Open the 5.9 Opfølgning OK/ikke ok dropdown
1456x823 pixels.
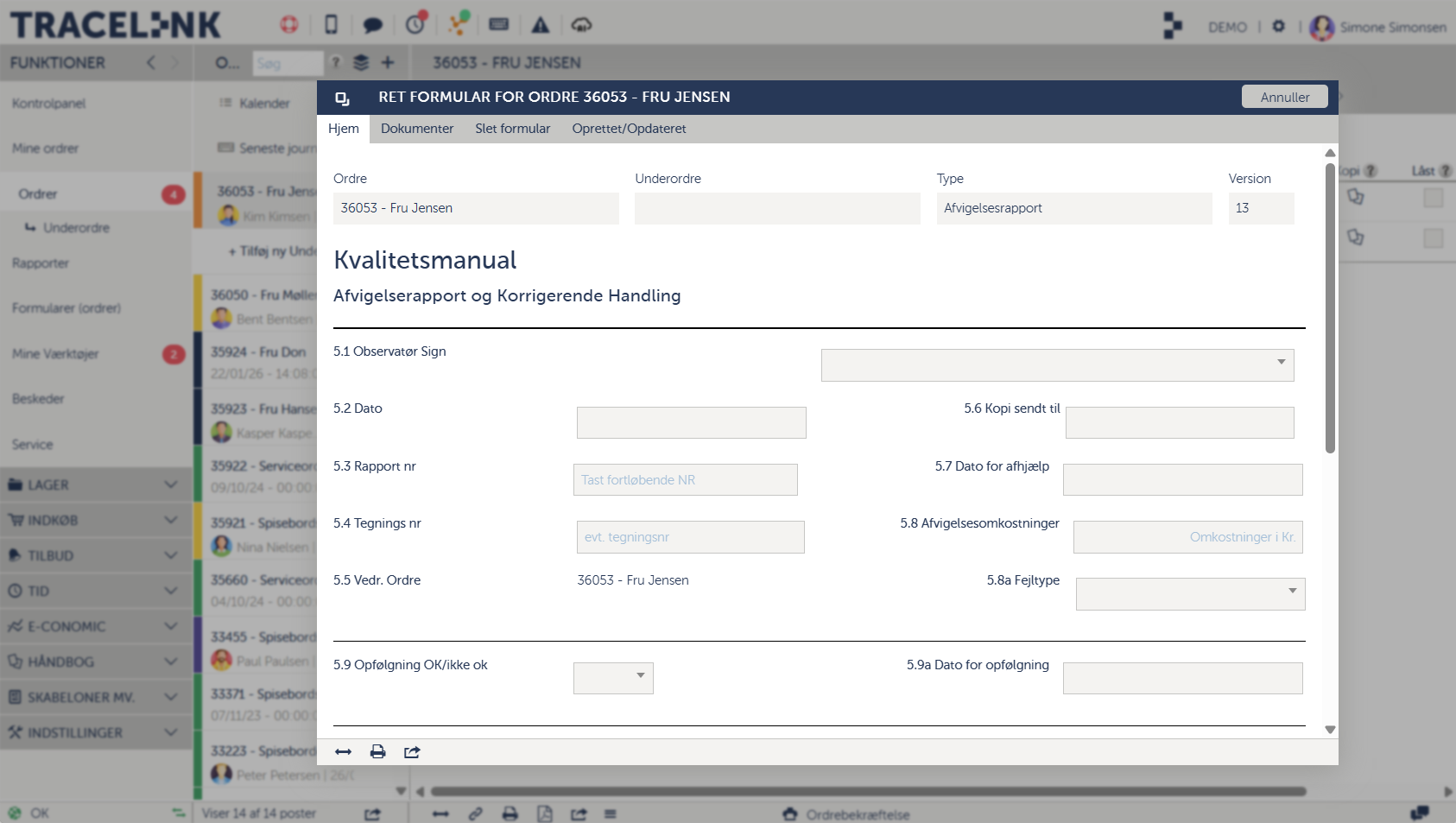pos(613,678)
